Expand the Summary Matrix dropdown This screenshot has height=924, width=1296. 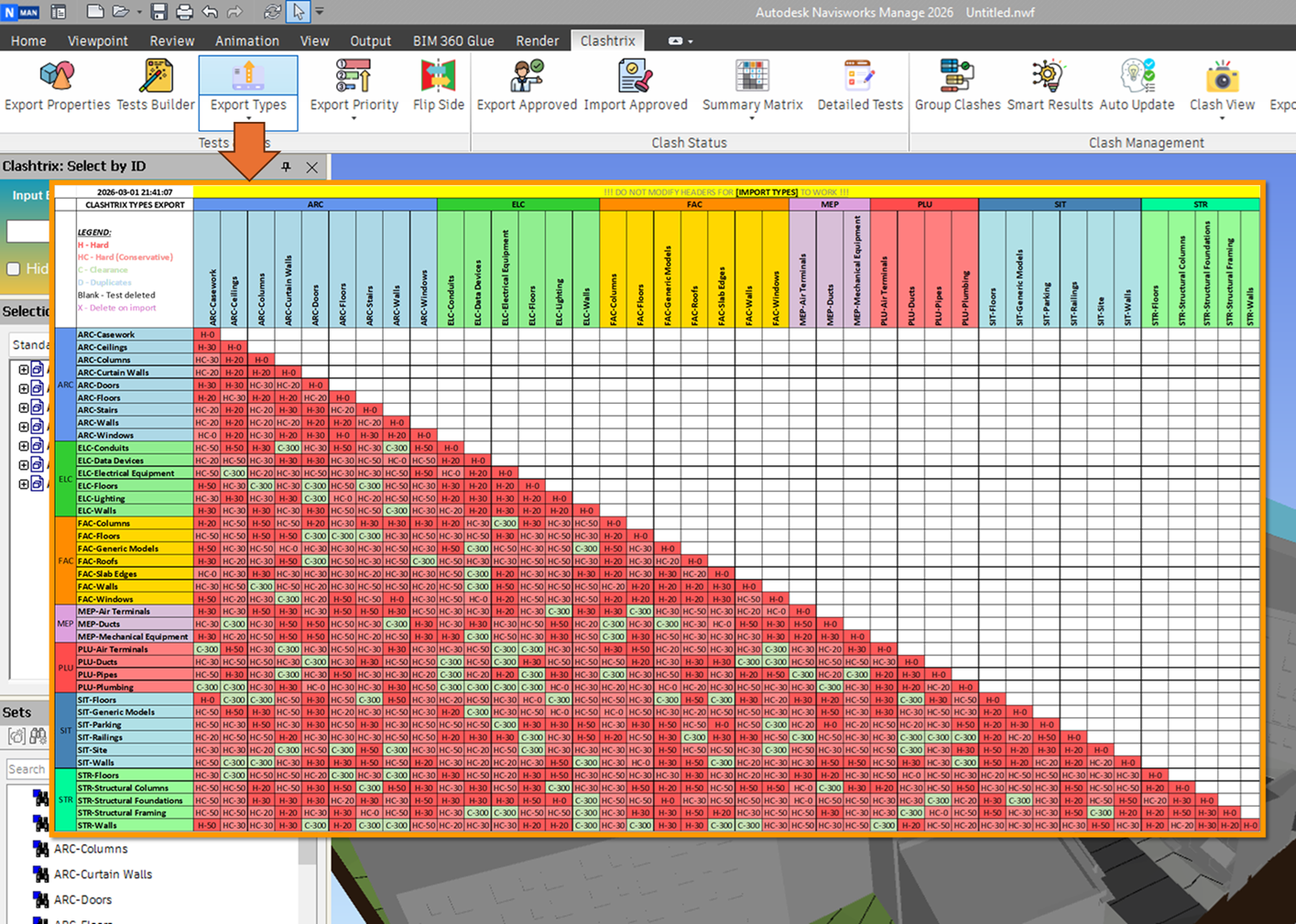(x=752, y=119)
